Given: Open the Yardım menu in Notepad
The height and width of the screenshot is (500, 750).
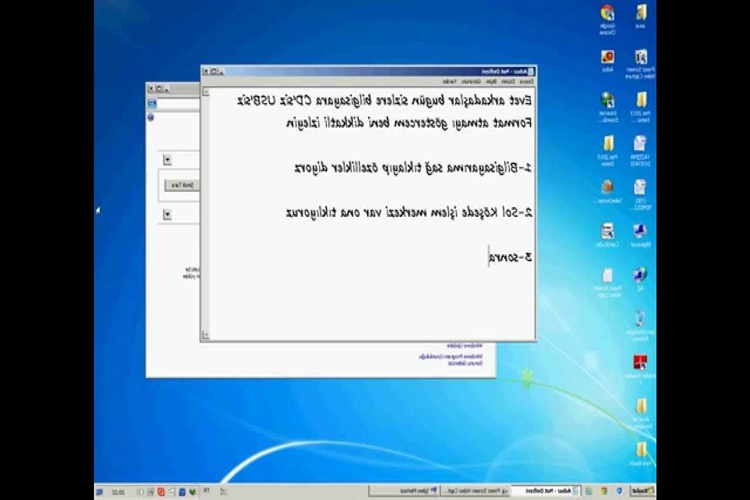Looking at the screenshot, I should [450, 81].
